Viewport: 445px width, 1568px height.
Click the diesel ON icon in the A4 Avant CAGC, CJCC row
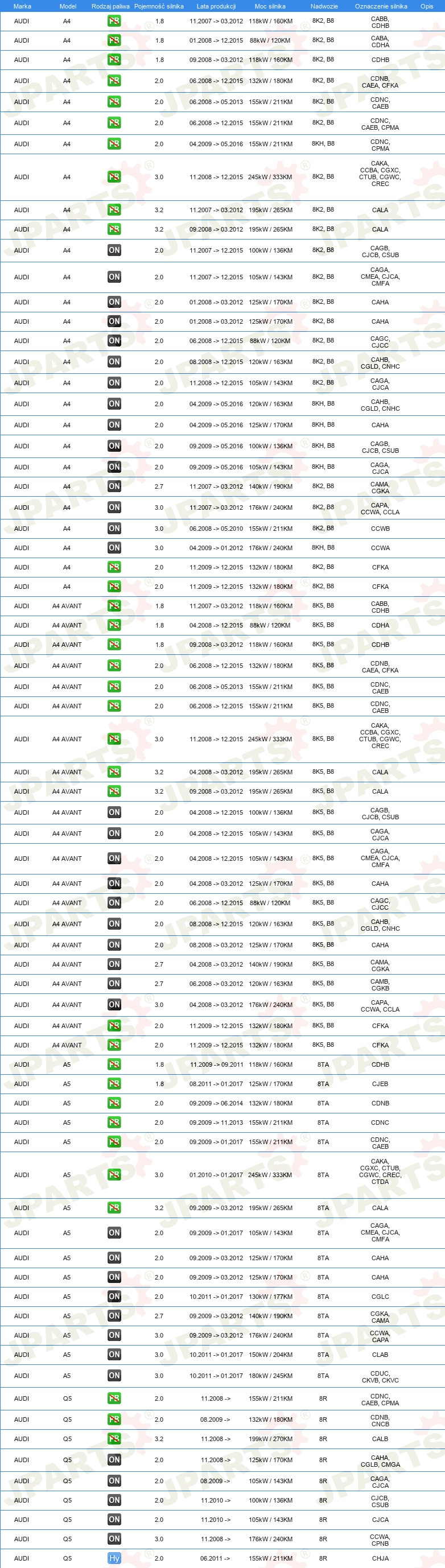coord(114,903)
